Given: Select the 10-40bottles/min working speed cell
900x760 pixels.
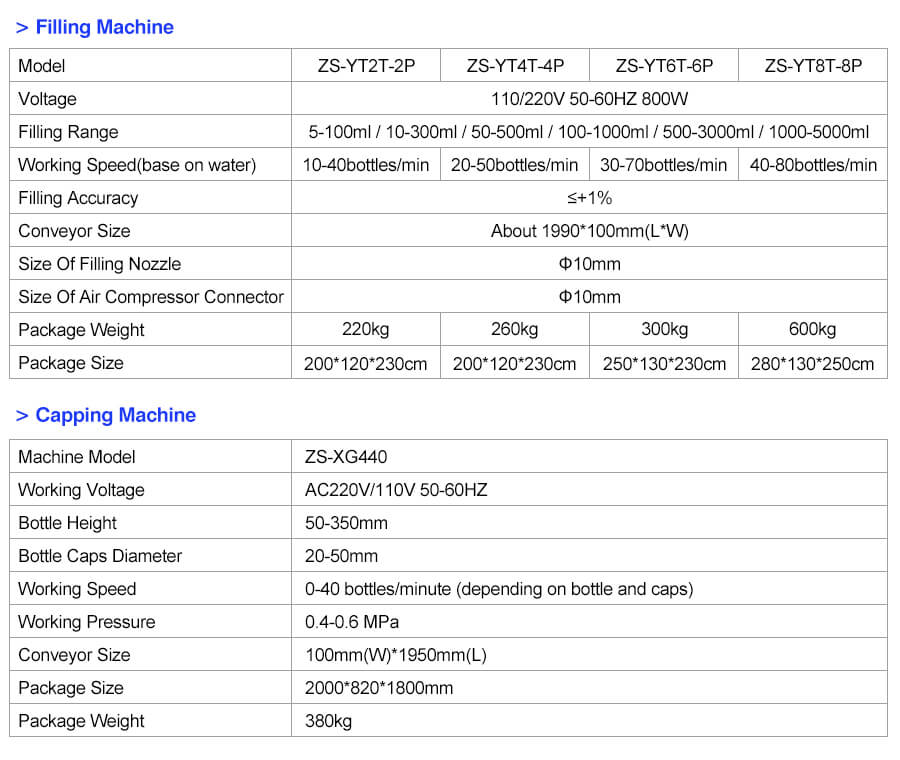Looking at the screenshot, I should (365, 165).
